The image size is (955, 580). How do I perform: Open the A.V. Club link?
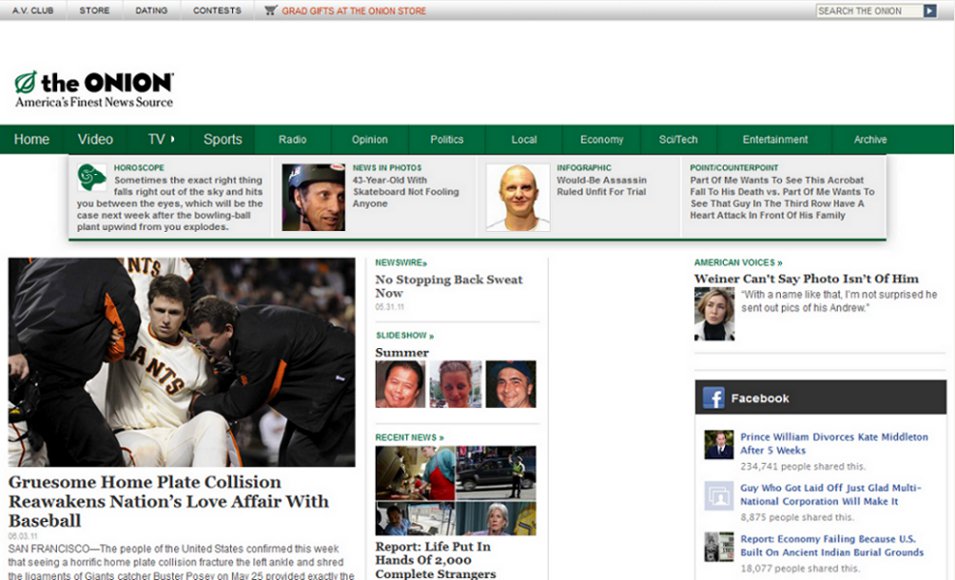[x=31, y=10]
